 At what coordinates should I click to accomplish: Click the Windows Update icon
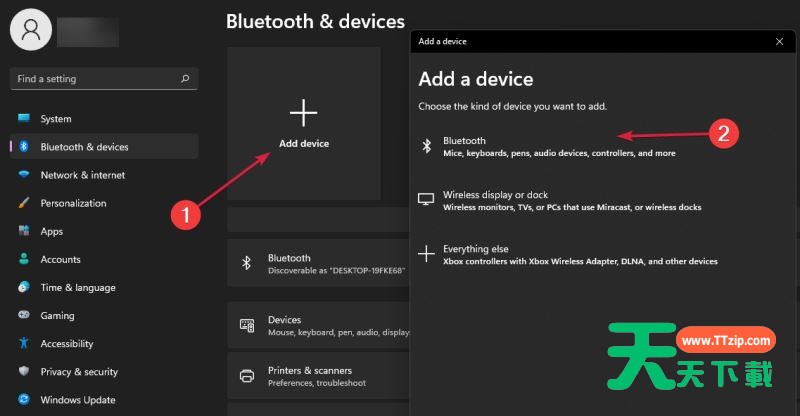pos(23,399)
